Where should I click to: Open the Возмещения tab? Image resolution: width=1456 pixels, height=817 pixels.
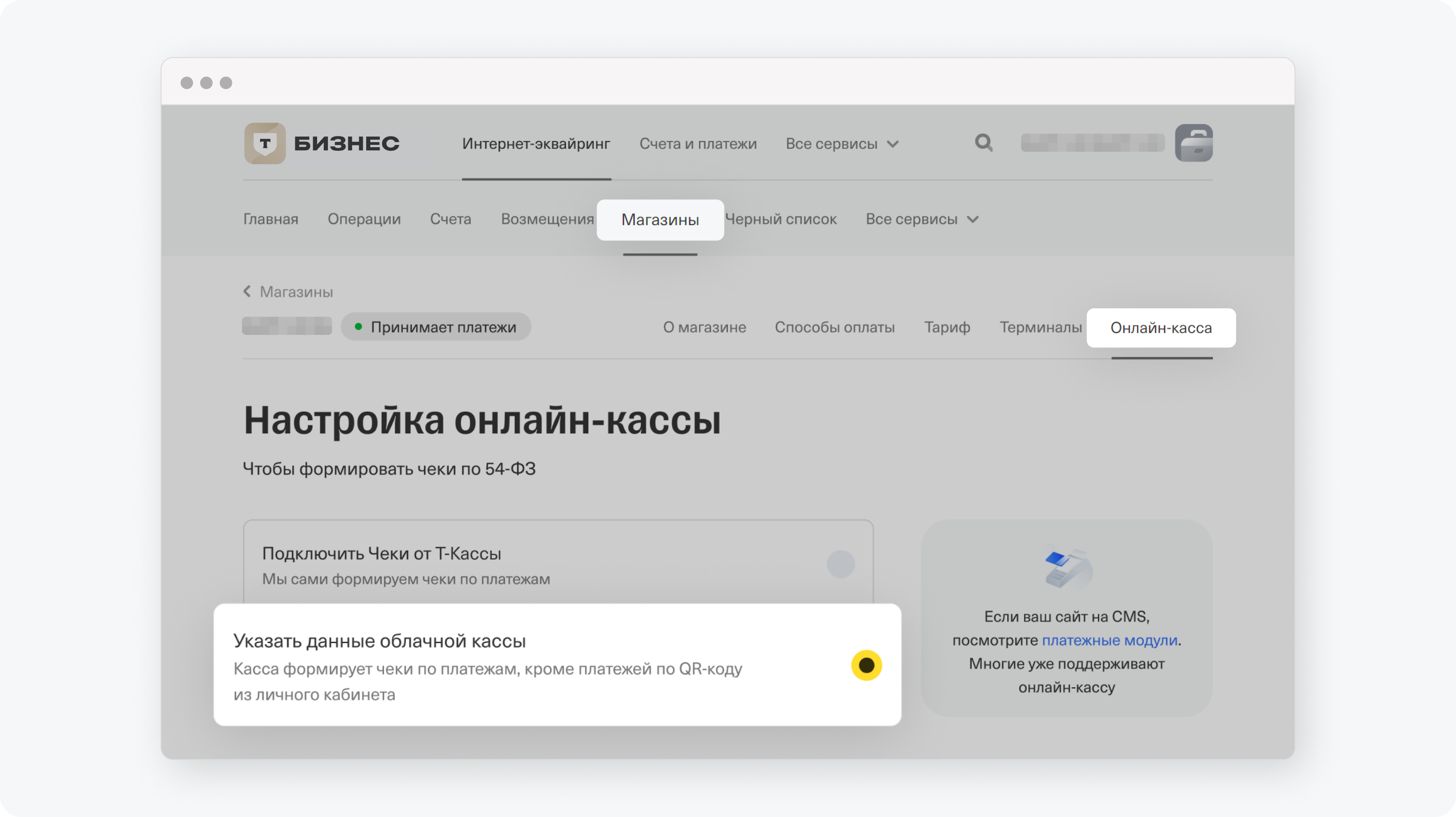547,219
